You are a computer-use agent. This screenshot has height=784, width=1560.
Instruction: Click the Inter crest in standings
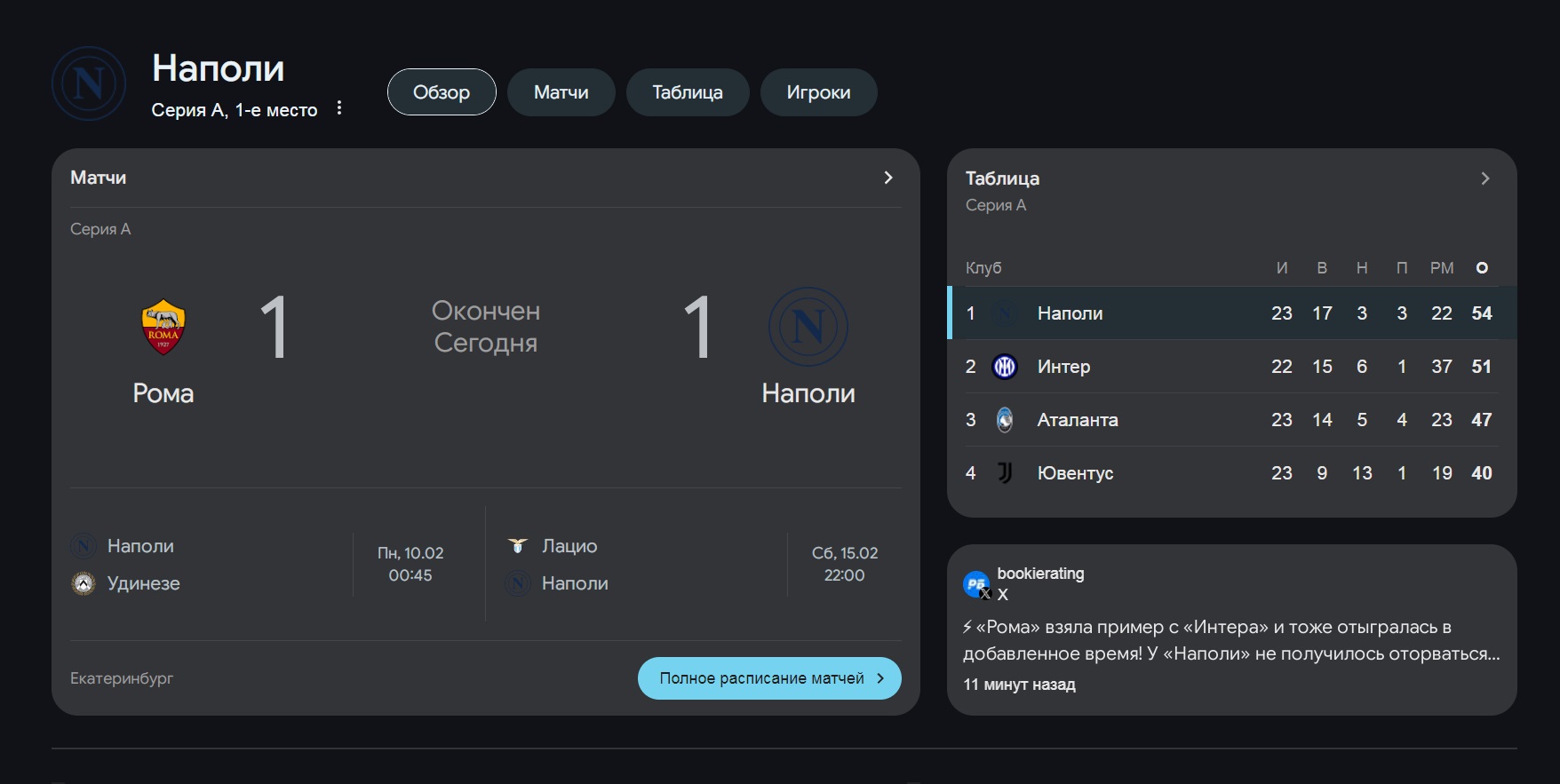(1005, 367)
